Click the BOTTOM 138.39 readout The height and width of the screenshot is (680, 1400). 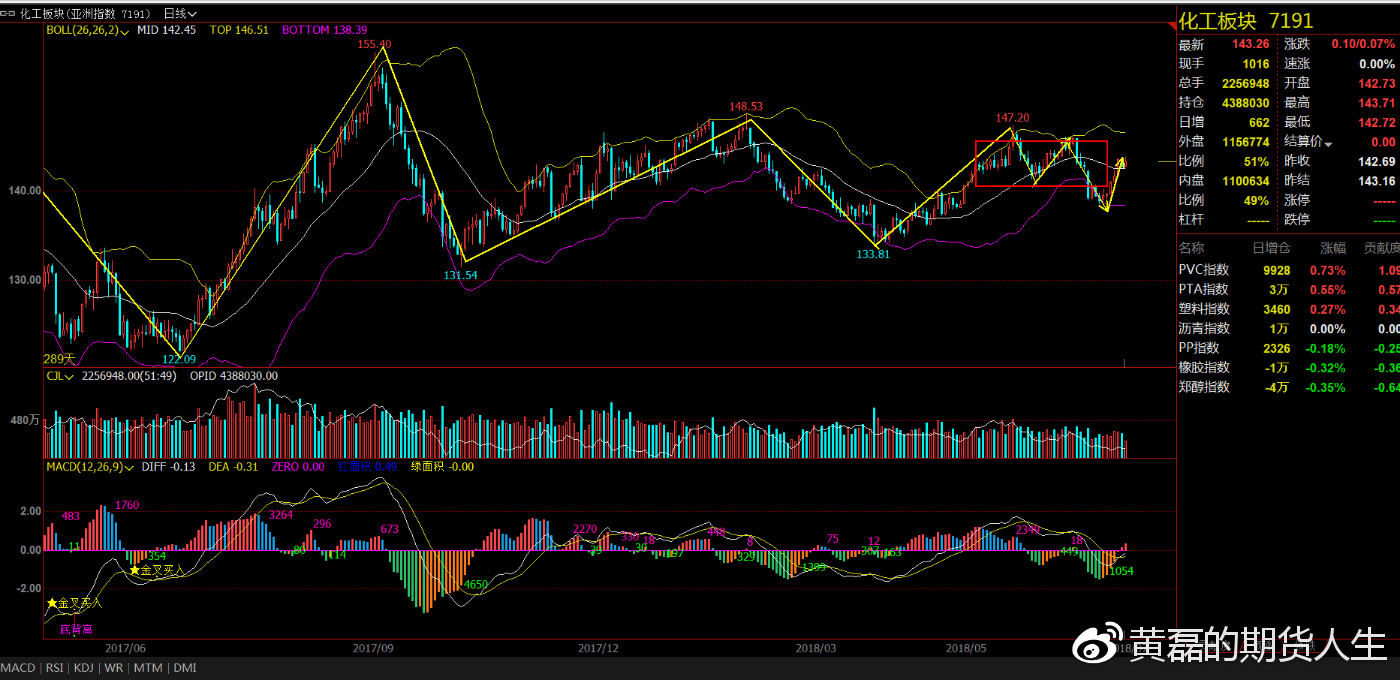tap(324, 31)
